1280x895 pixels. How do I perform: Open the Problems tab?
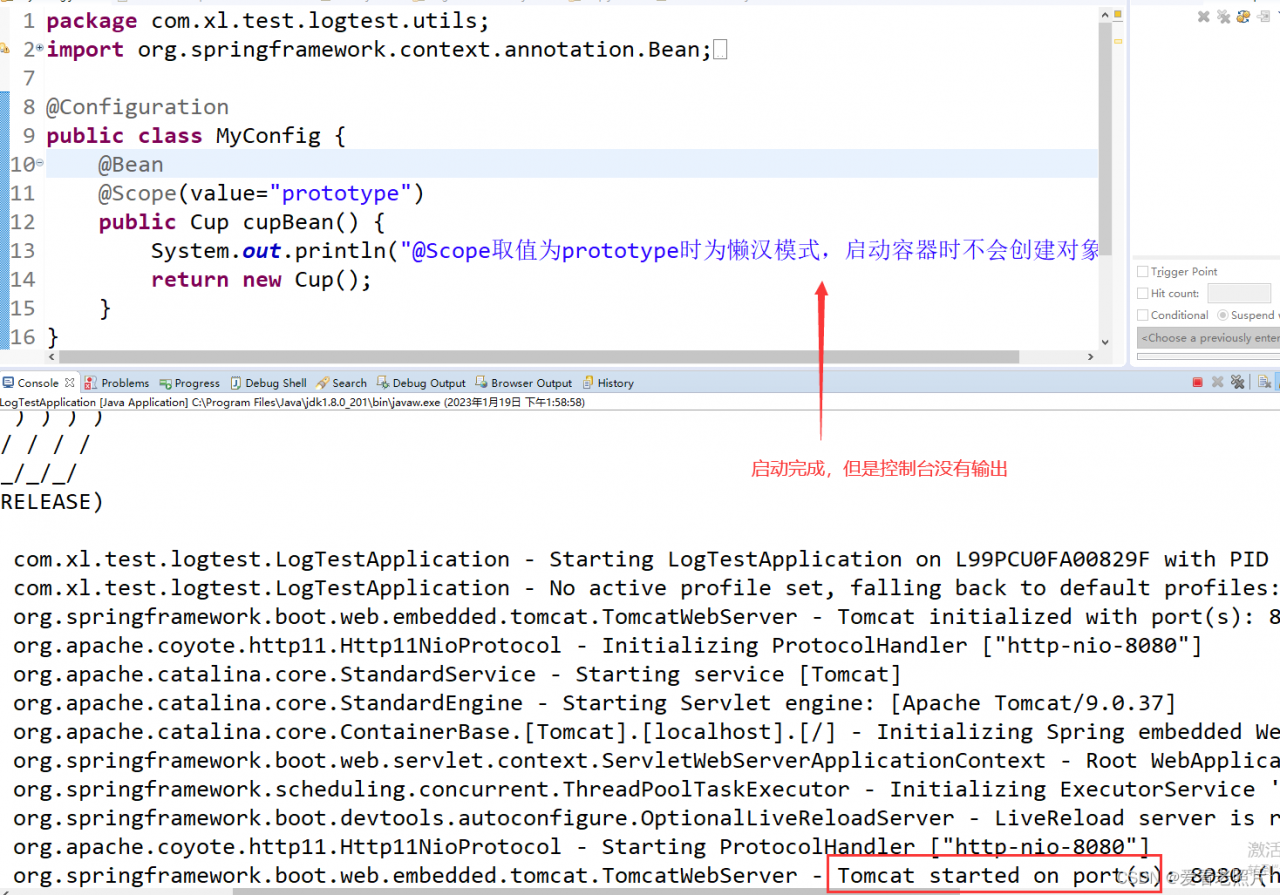(x=117, y=383)
